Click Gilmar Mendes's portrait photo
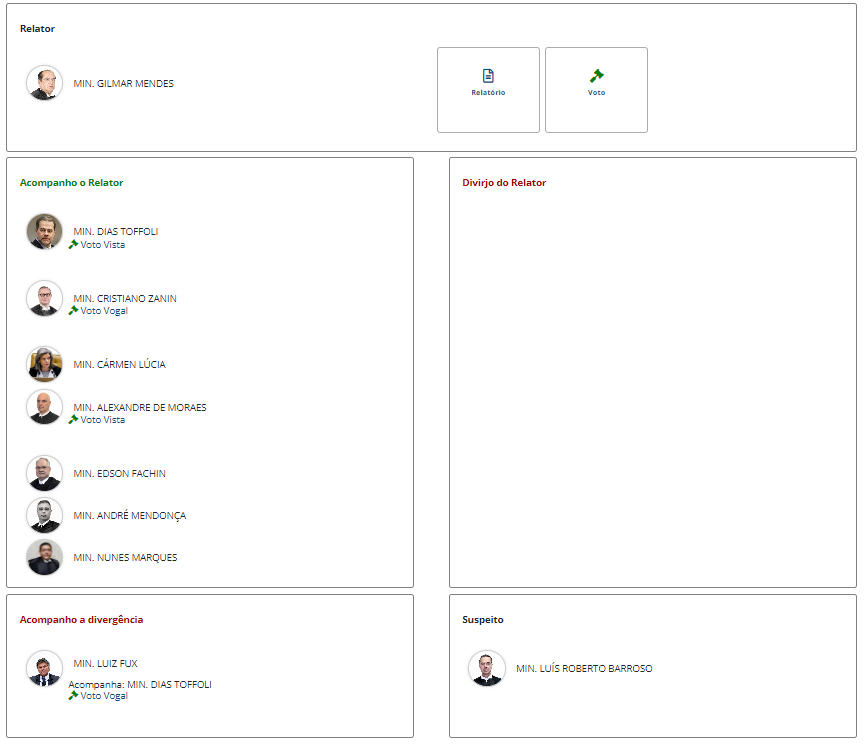Screen dimensions: 864x747 (44, 83)
